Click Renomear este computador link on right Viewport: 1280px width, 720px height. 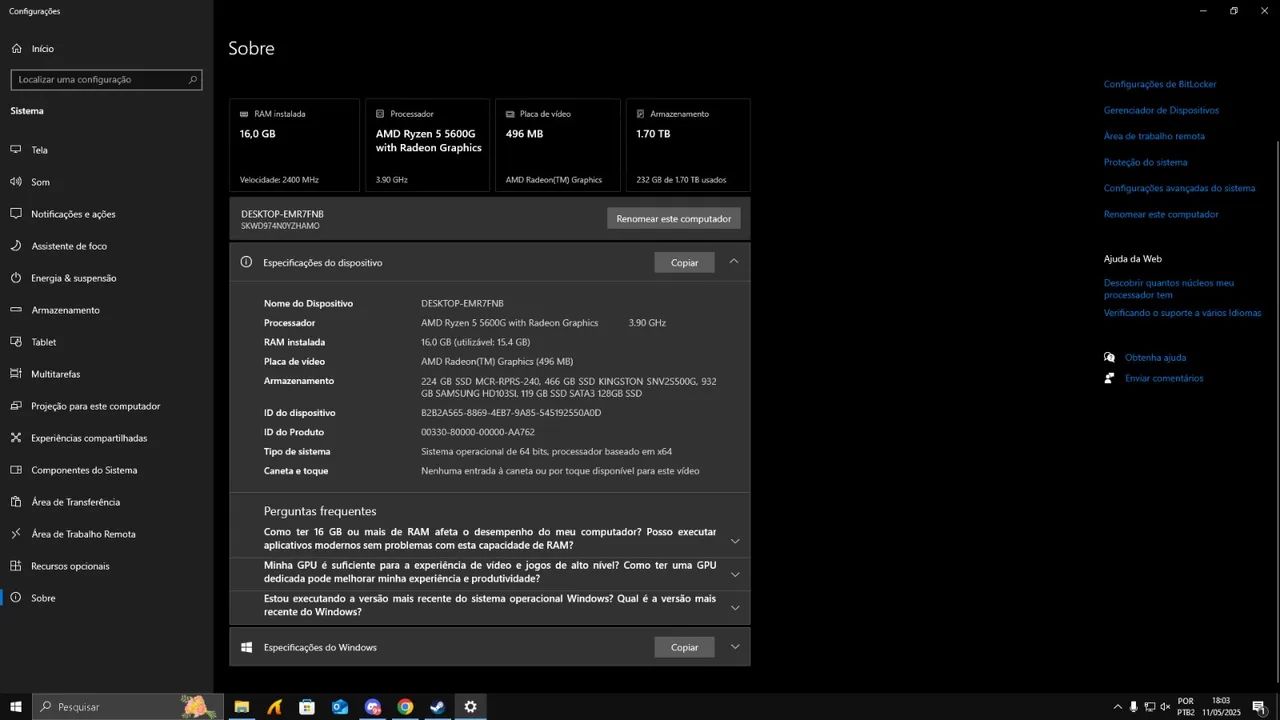(1161, 214)
